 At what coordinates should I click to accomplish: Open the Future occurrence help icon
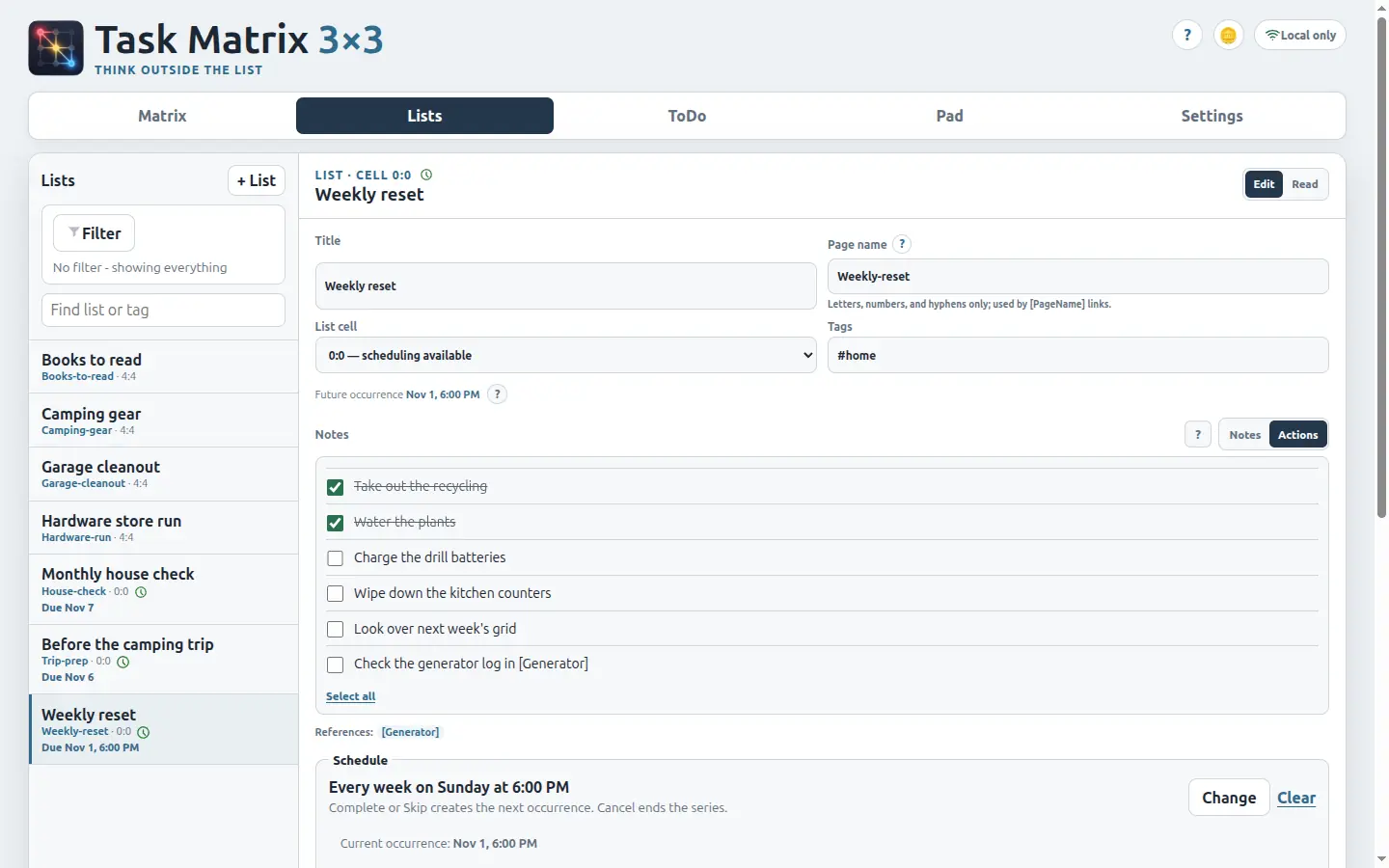(x=497, y=394)
